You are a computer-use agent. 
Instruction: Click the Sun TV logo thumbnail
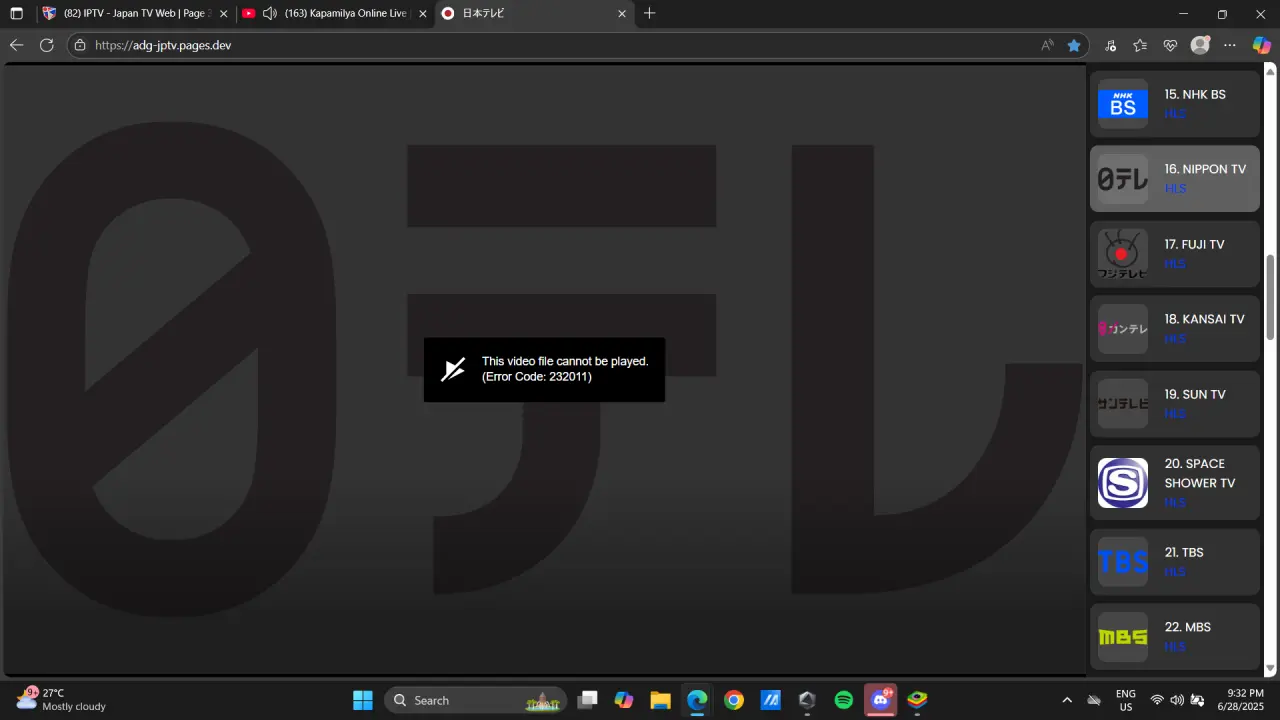point(1123,404)
